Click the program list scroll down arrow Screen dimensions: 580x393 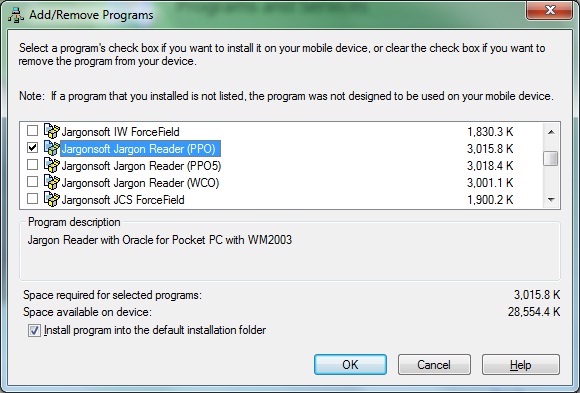click(x=551, y=200)
